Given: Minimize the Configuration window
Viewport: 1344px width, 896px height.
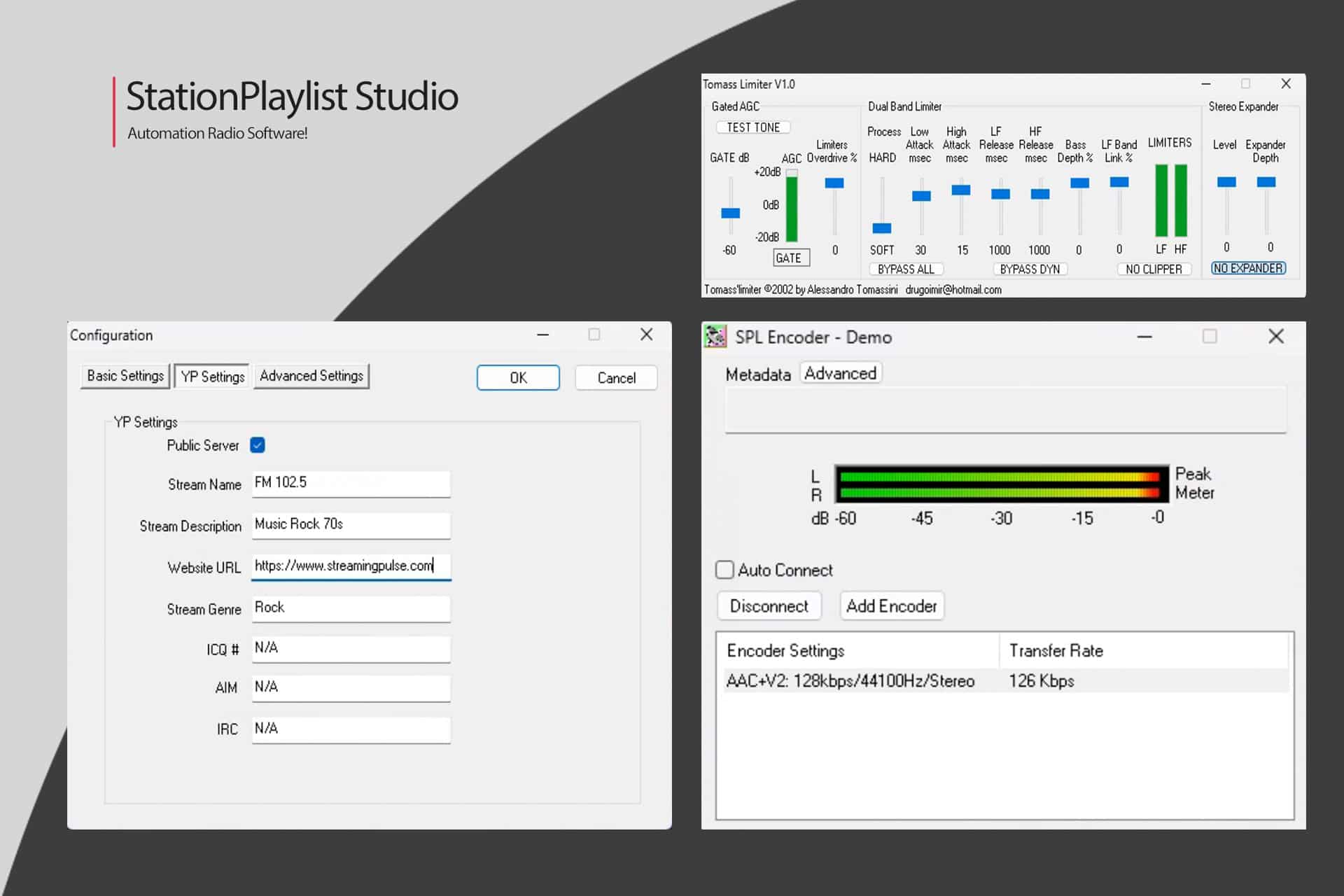Looking at the screenshot, I should pos(542,335).
